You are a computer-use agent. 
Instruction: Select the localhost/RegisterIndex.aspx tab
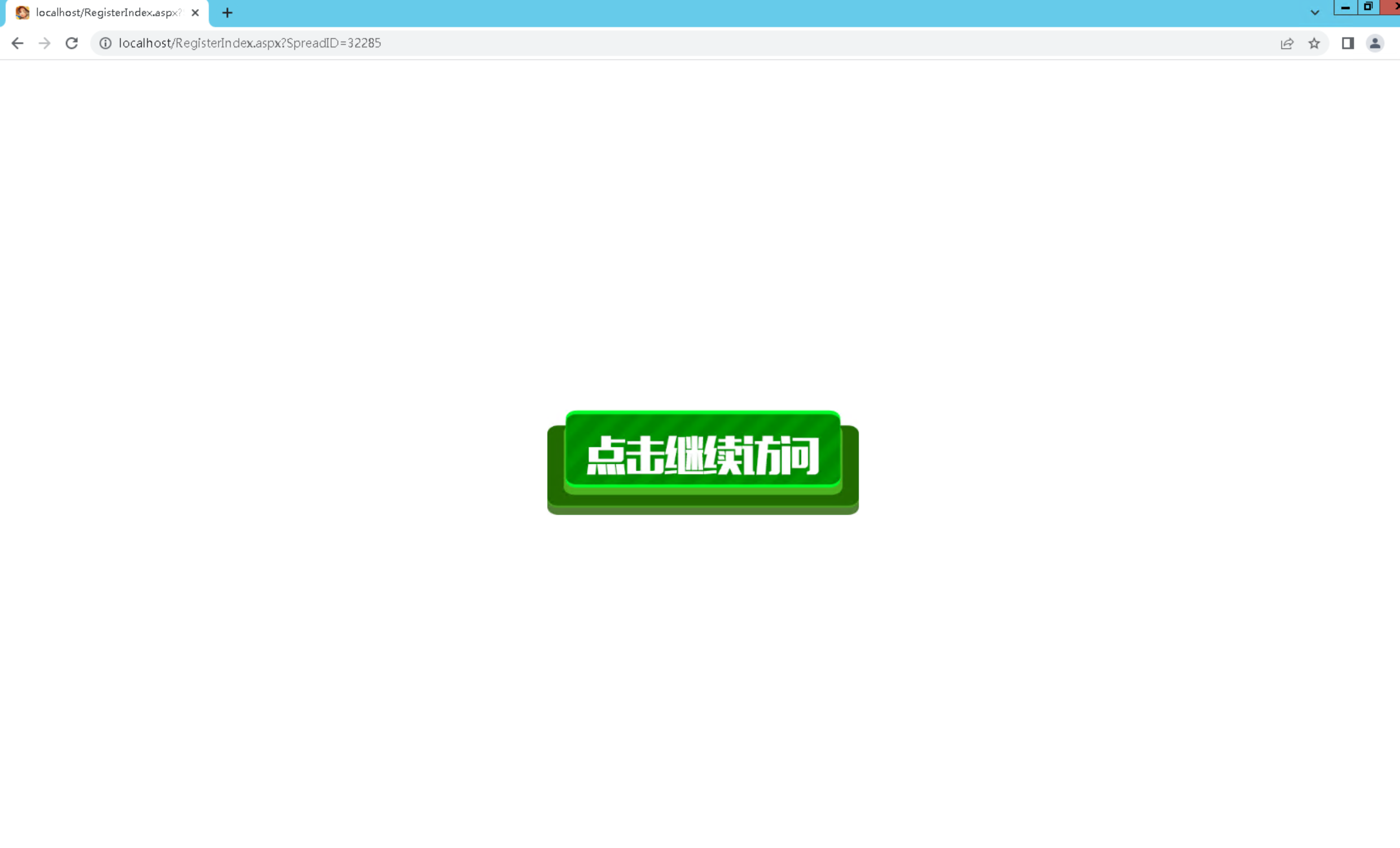(107, 13)
